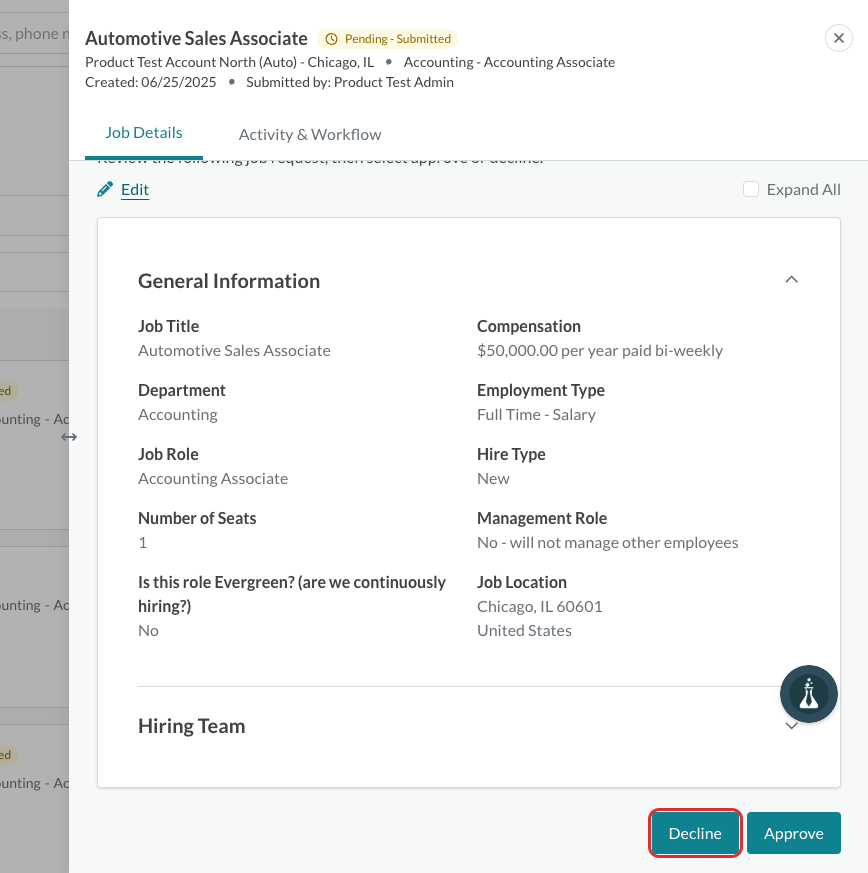Click the management role value text

607,543
